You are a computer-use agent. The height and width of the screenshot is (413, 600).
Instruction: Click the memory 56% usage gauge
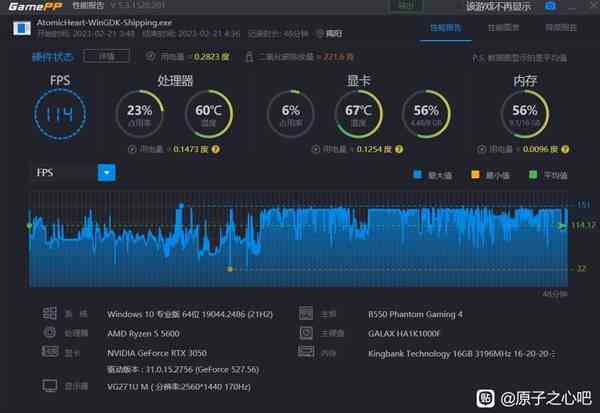pyautogui.click(x=525, y=114)
